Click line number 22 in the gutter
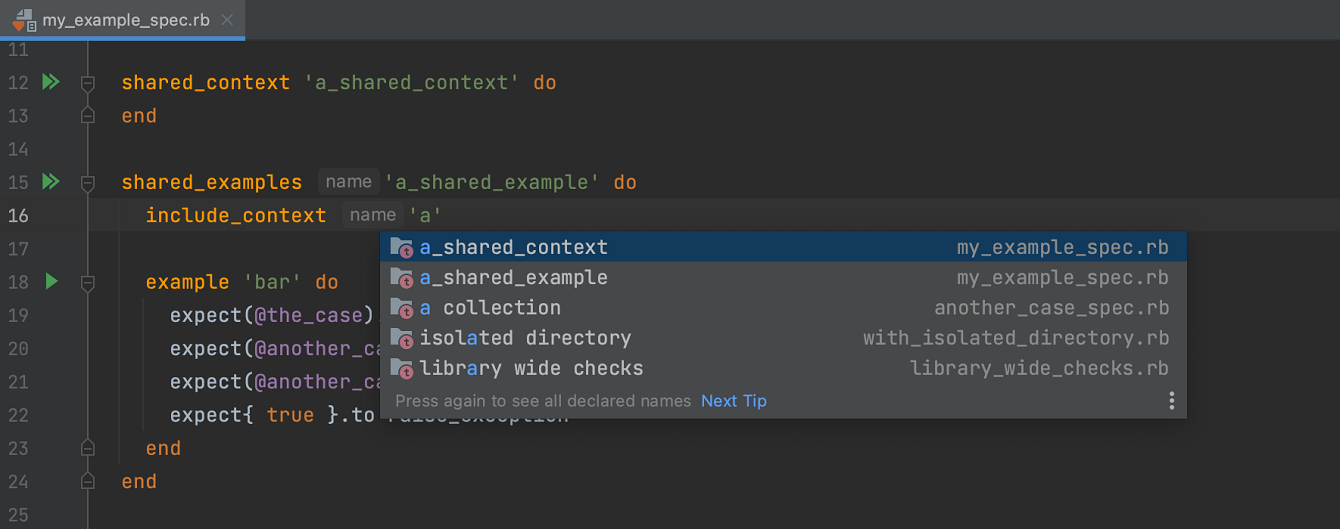This screenshot has height=529, width=1340. click(18, 415)
